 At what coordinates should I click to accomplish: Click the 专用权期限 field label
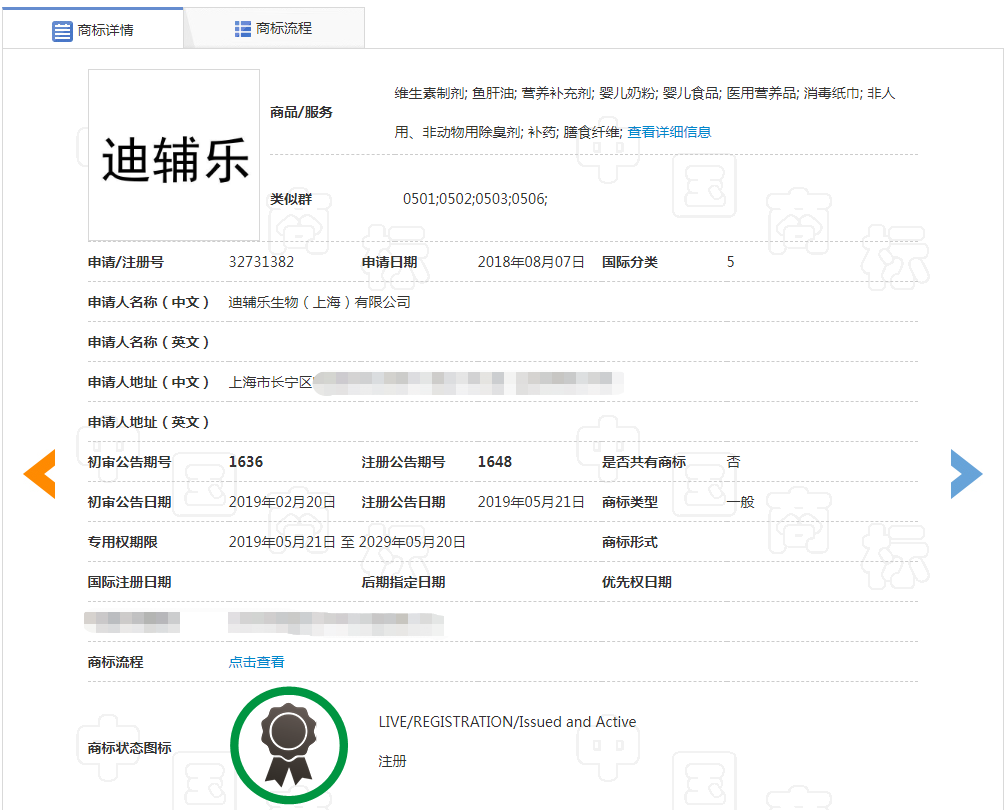coord(122,542)
